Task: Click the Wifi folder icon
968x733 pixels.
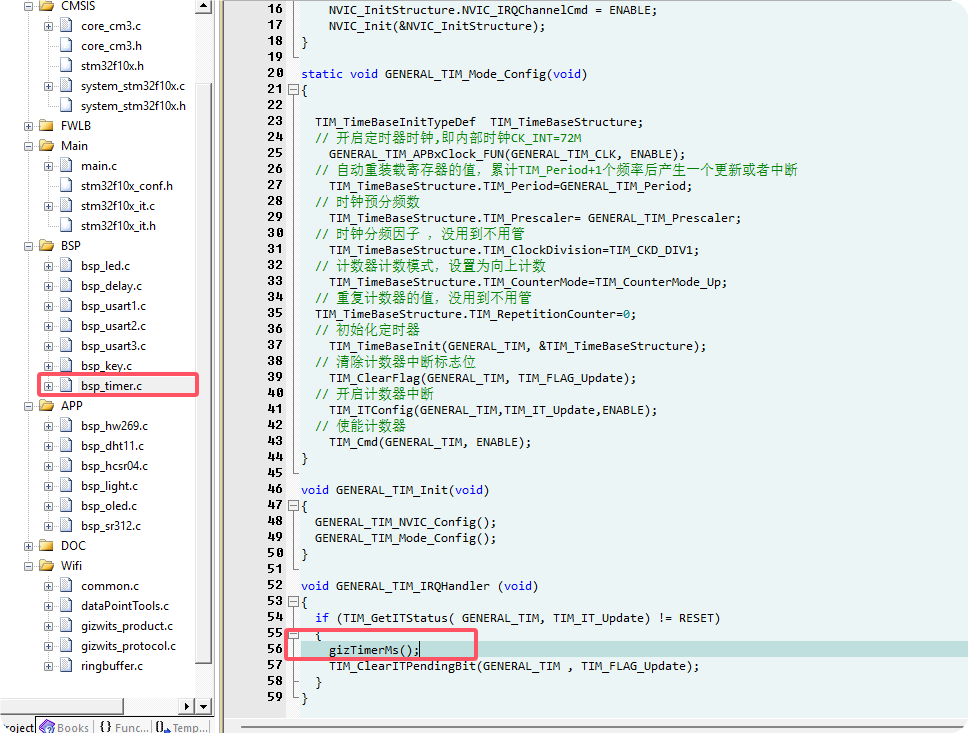Action: pyautogui.click(x=46, y=566)
